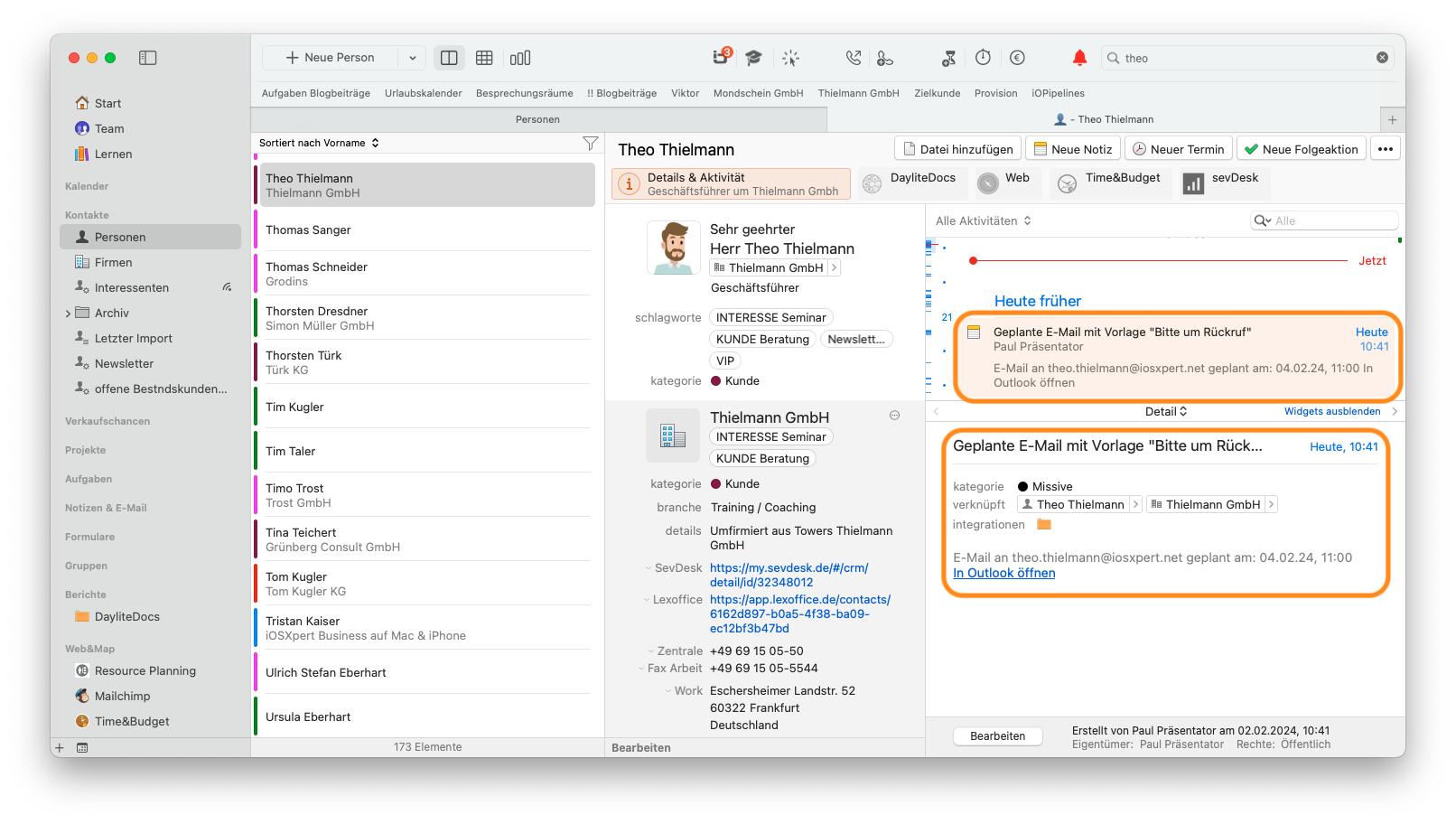This screenshot has width=1456, height=824.
Task: Open Thielmann GmbH favorites bar item
Action: pyautogui.click(x=858, y=93)
